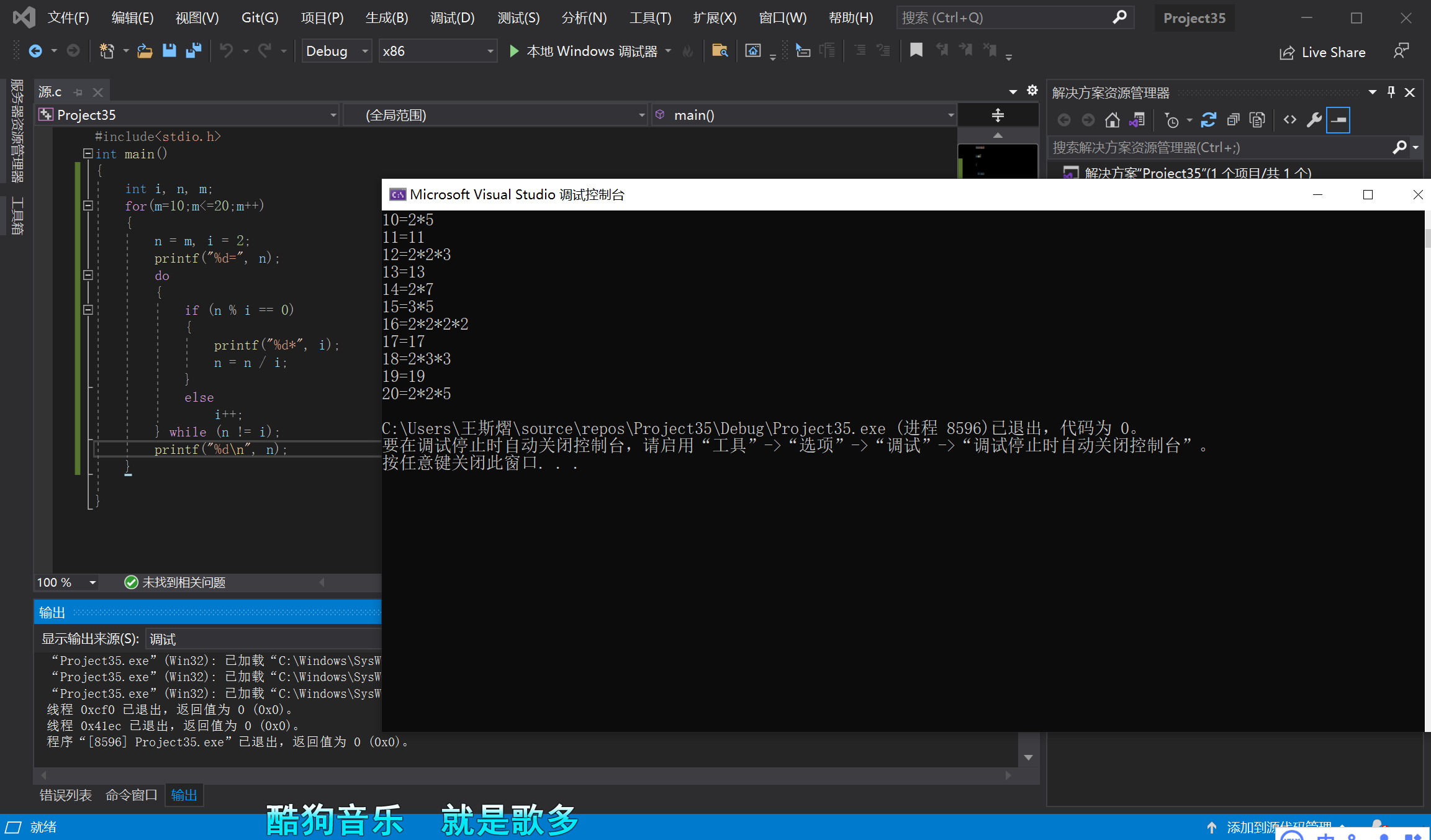The height and width of the screenshot is (840, 1431).
Task: Toggle the preview selected items button
Action: 1338,120
